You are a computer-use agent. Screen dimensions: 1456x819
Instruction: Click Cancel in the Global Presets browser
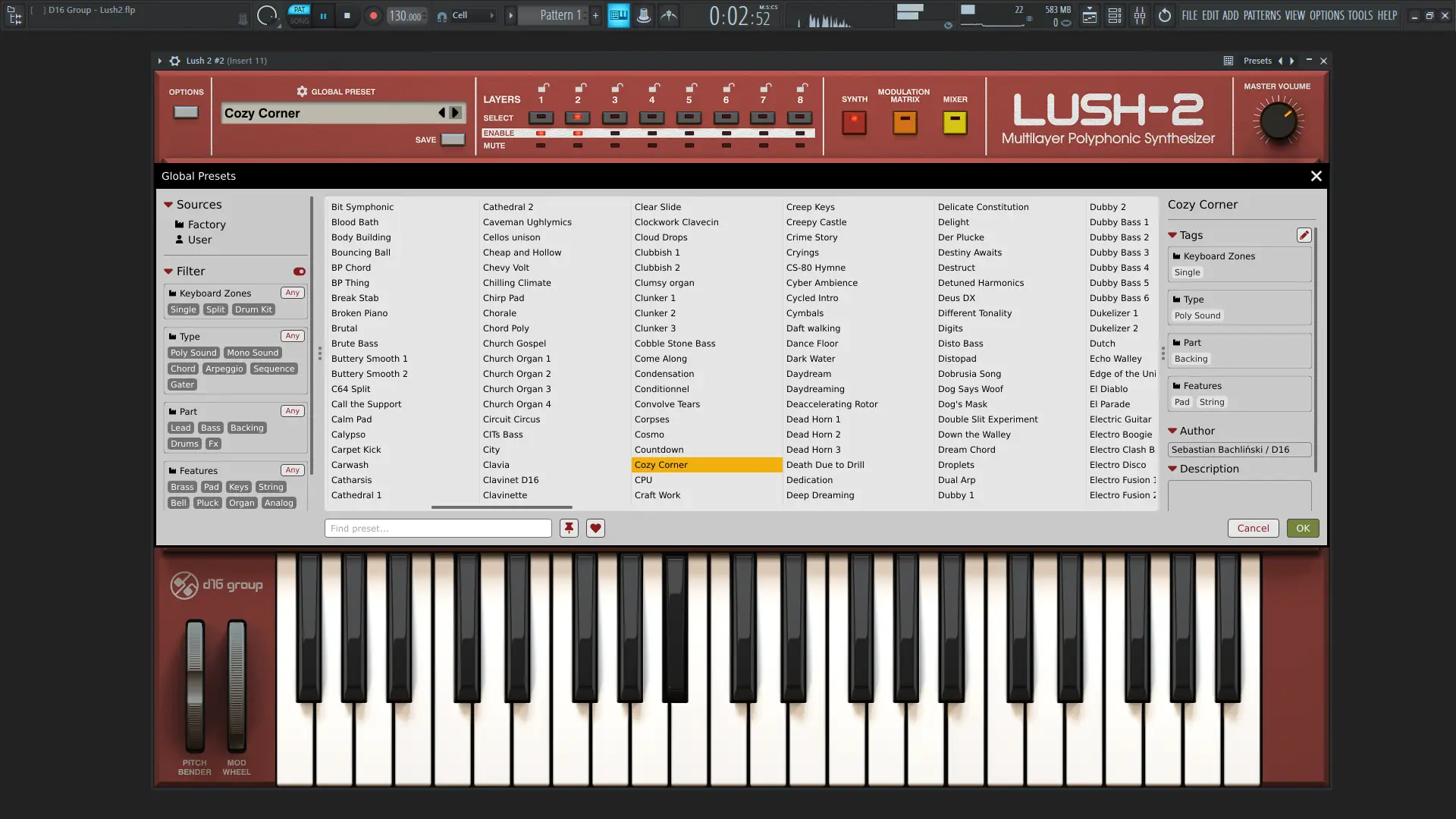pyautogui.click(x=1253, y=528)
